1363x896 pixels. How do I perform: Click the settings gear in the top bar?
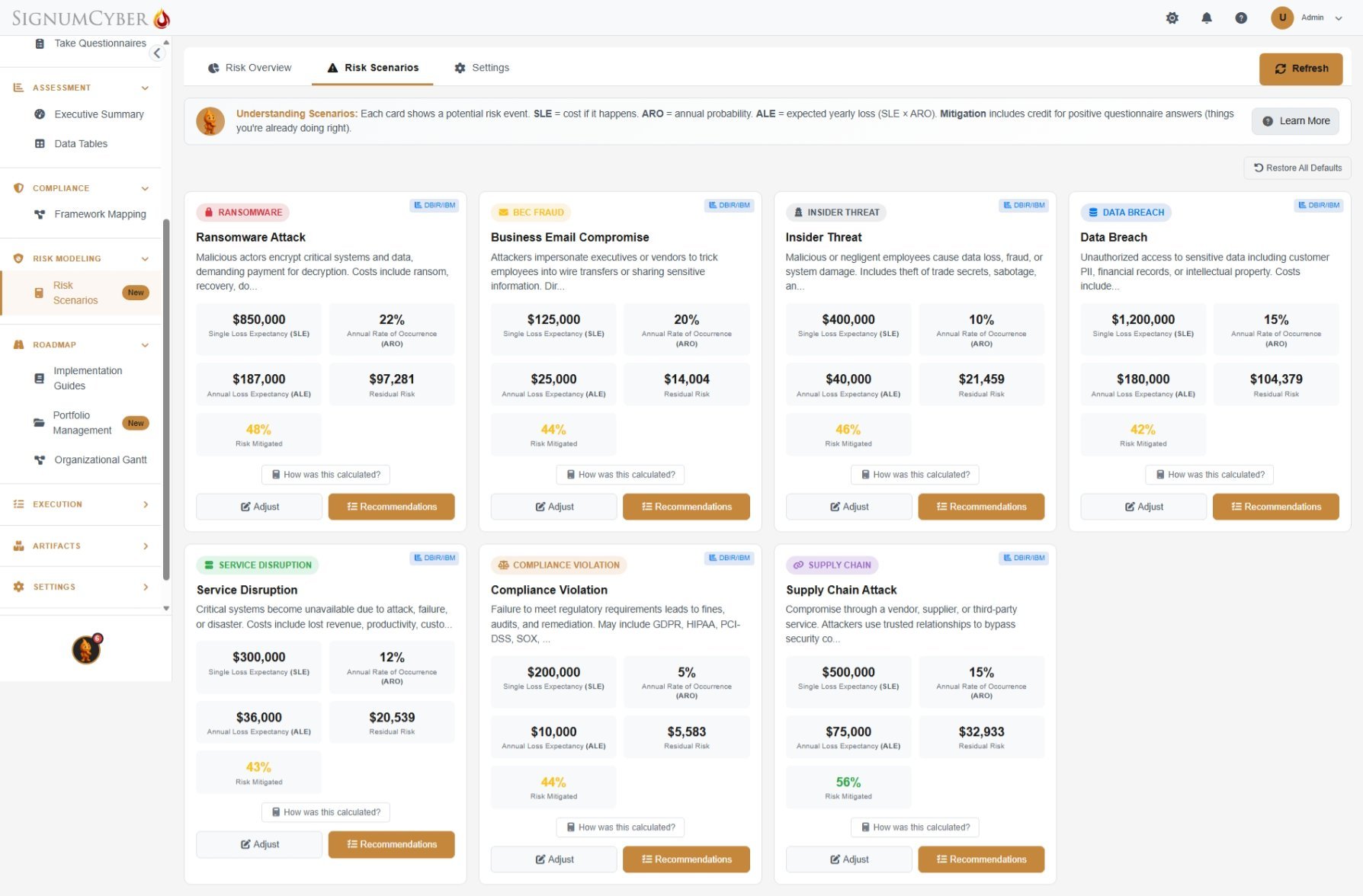[x=1172, y=17]
